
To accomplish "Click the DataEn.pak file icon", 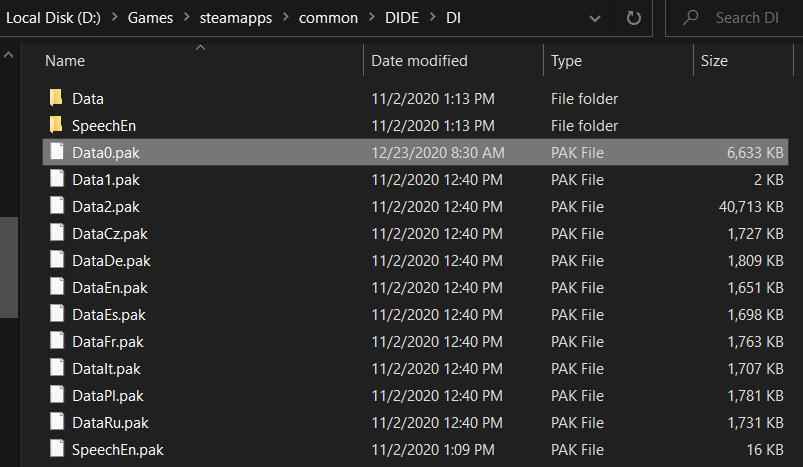I will coord(55,288).
